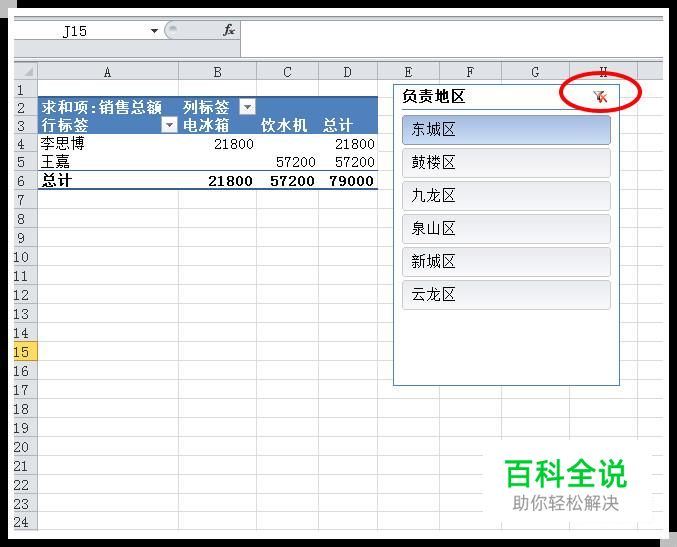This screenshot has height=547, width=677.
Task: Select column E header
Action: click(x=408, y=71)
